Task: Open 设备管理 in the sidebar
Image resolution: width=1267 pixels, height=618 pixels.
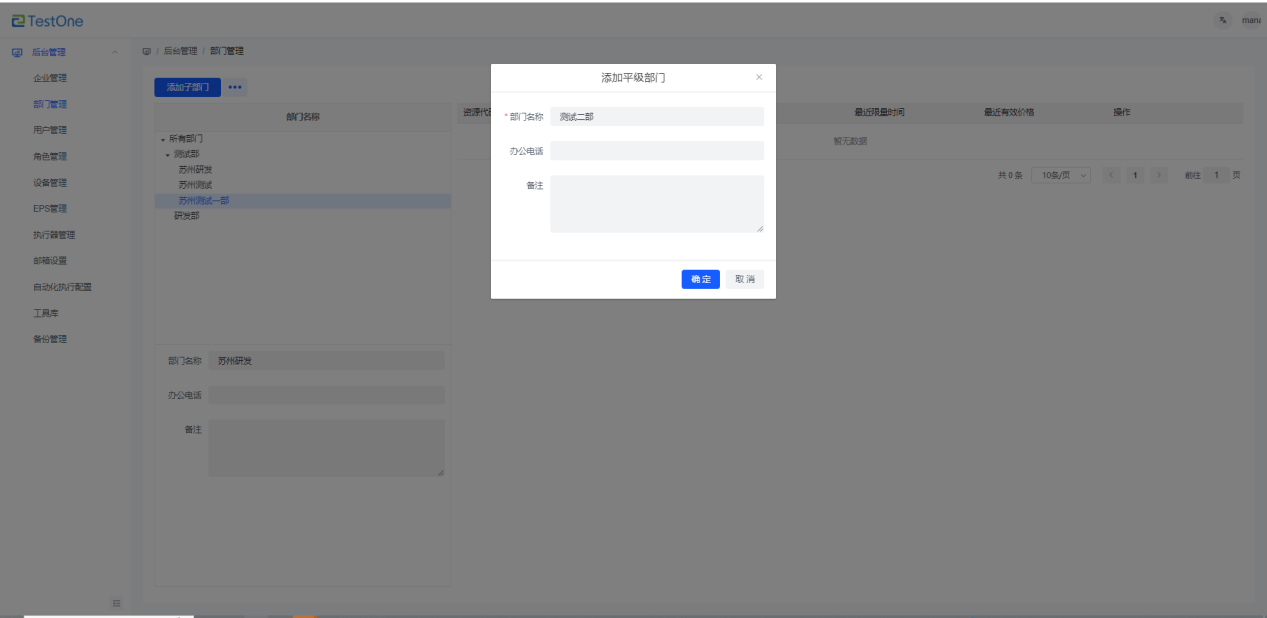Action: (x=50, y=183)
